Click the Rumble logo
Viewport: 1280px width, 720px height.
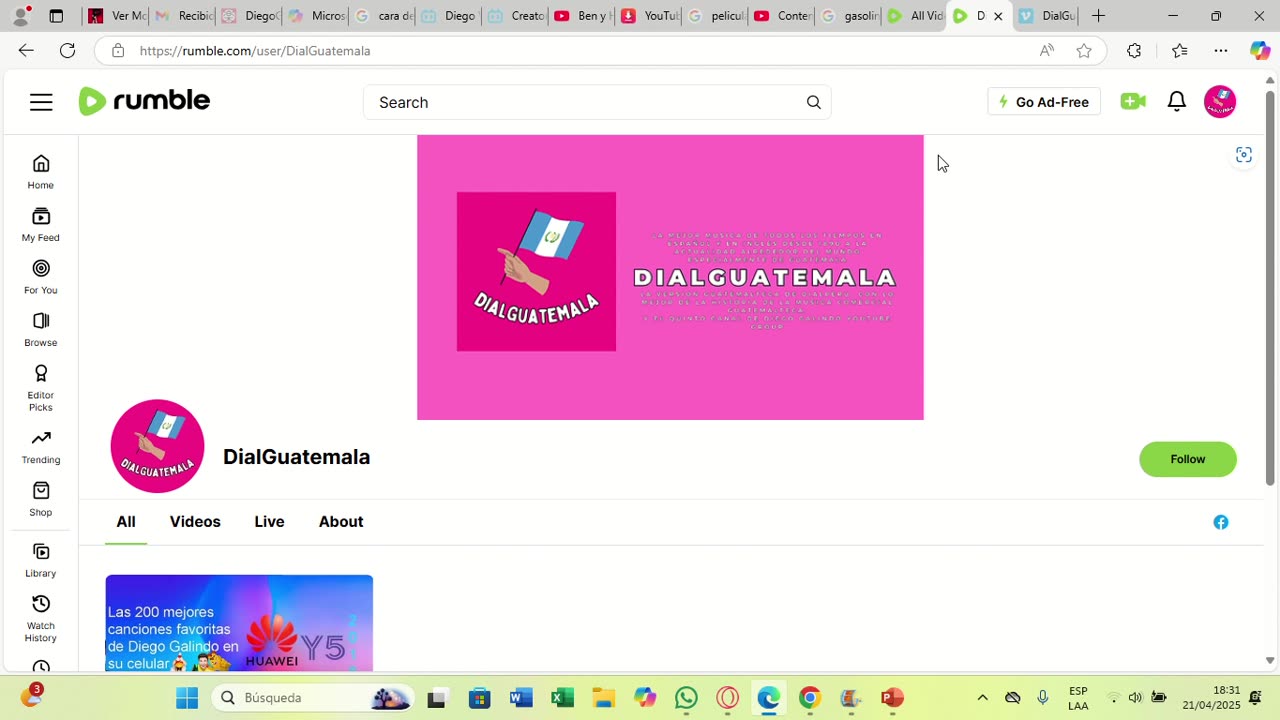point(144,101)
